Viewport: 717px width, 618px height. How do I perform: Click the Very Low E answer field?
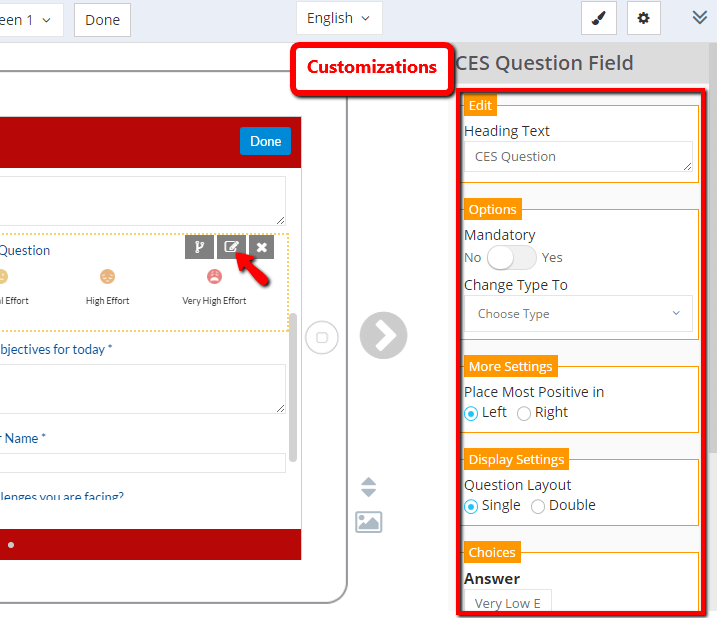[x=508, y=602]
